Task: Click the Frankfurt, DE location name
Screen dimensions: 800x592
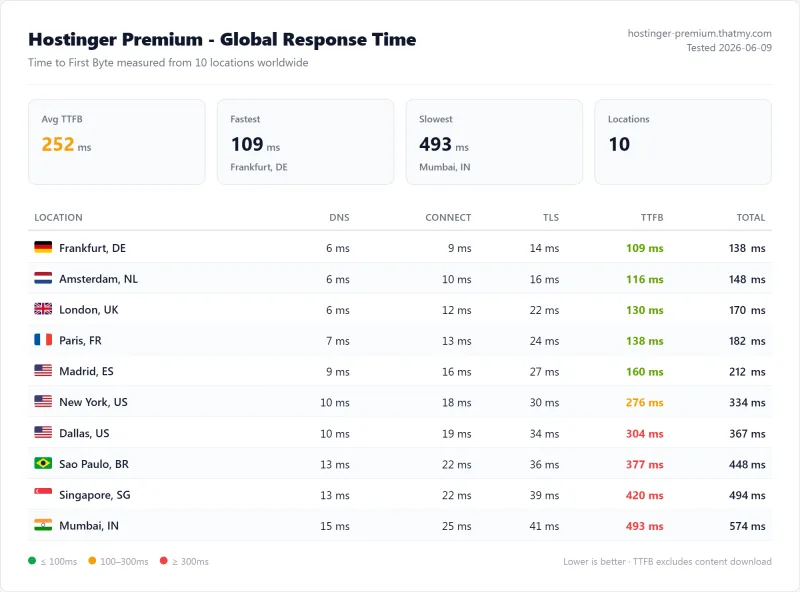Action: pyautogui.click(x=92, y=248)
